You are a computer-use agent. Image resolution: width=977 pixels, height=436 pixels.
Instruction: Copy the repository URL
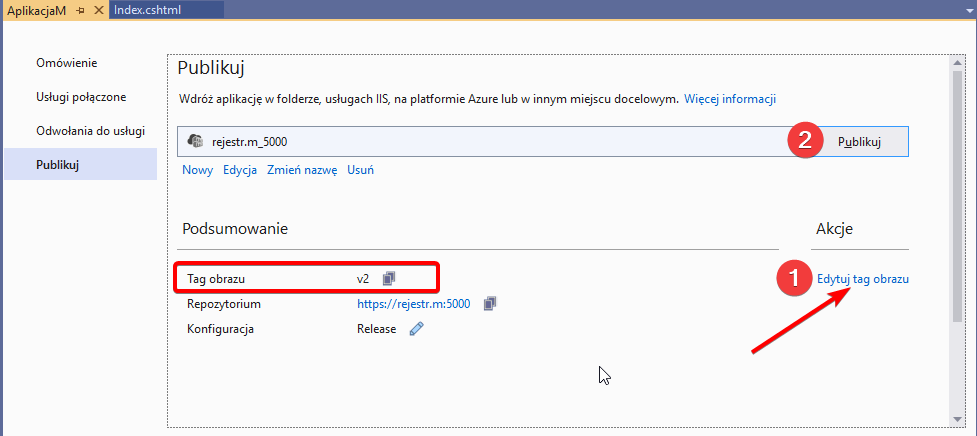490,304
